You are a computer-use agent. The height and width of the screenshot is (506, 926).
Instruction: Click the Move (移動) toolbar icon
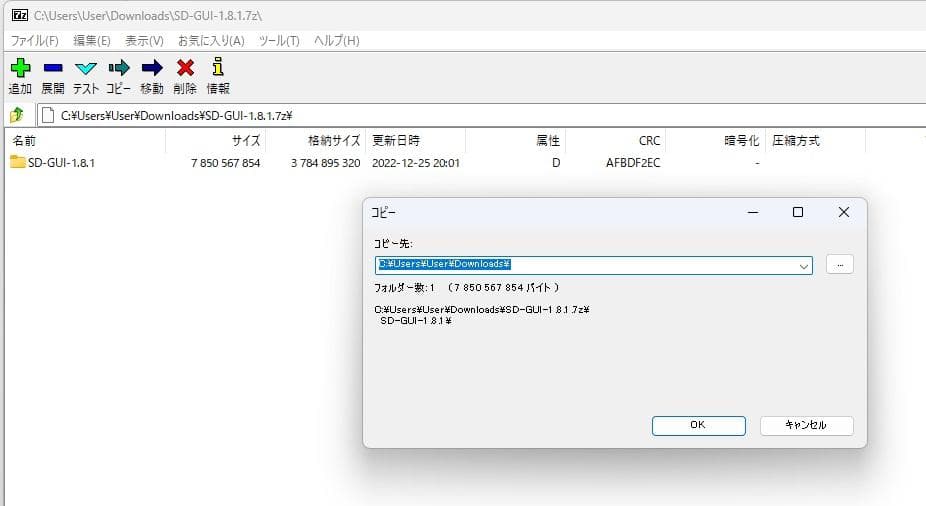click(152, 68)
